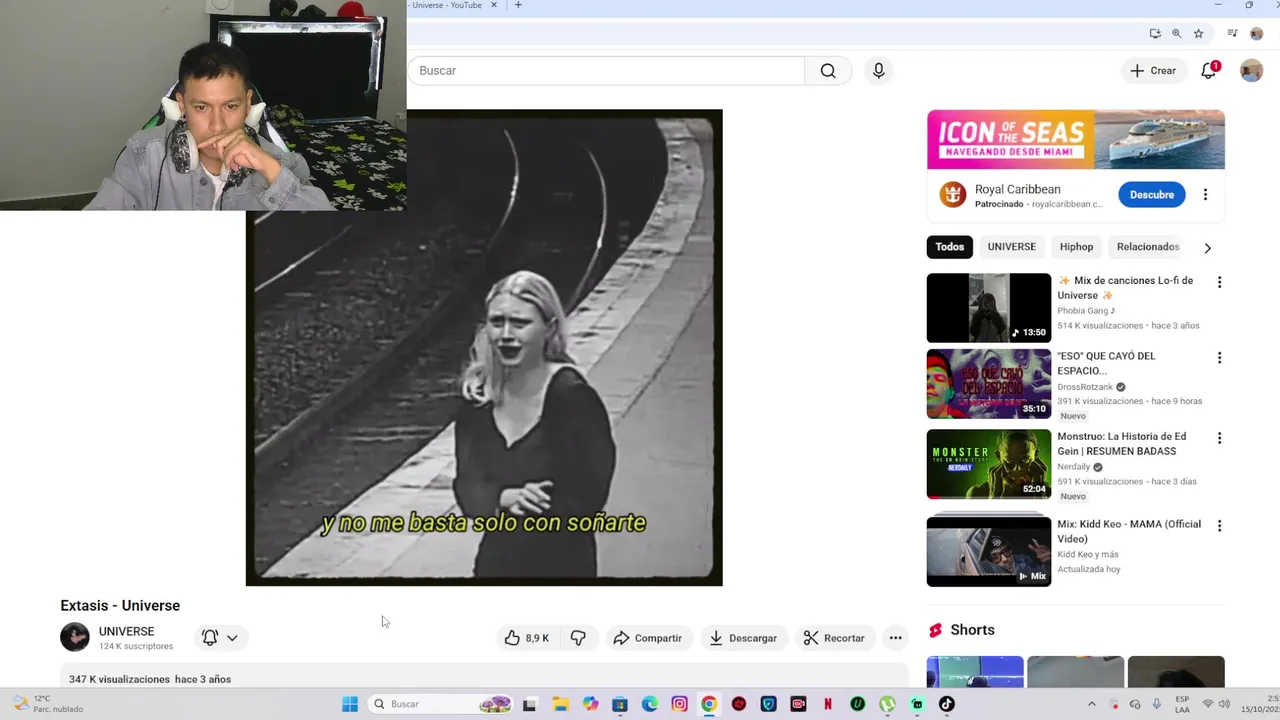
Task: Activate voice search microphone icon
Action: [x=878, y=71]
